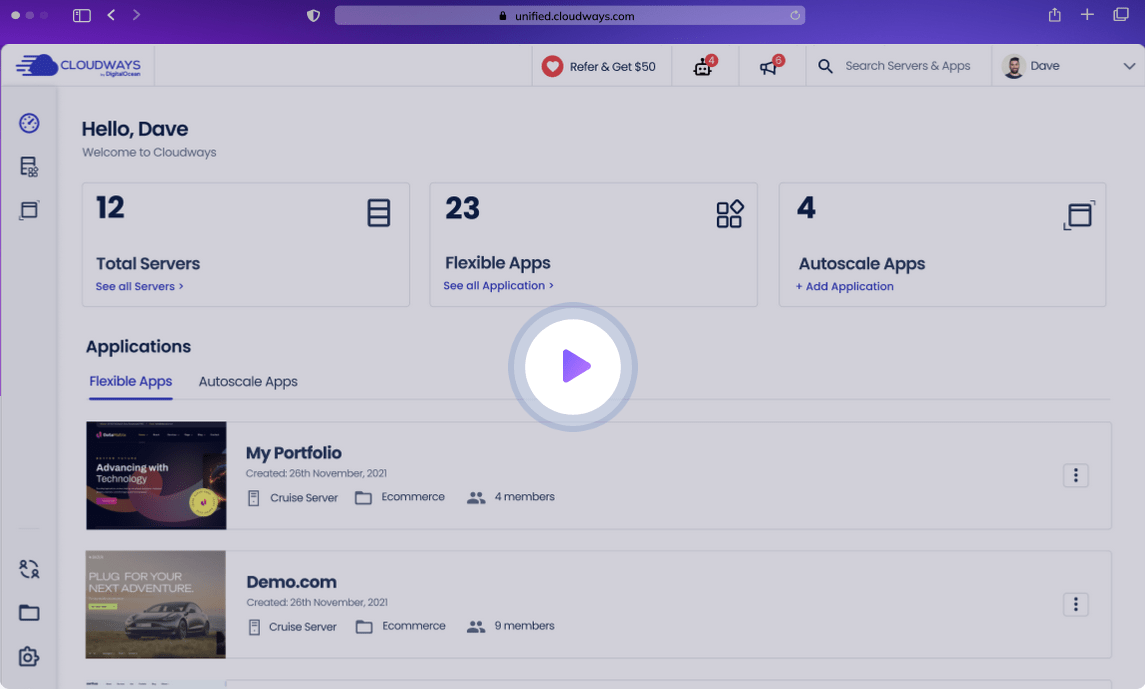Reload the page with the refresh icon
Screen dimensions: 1145x689
(794, 15)
